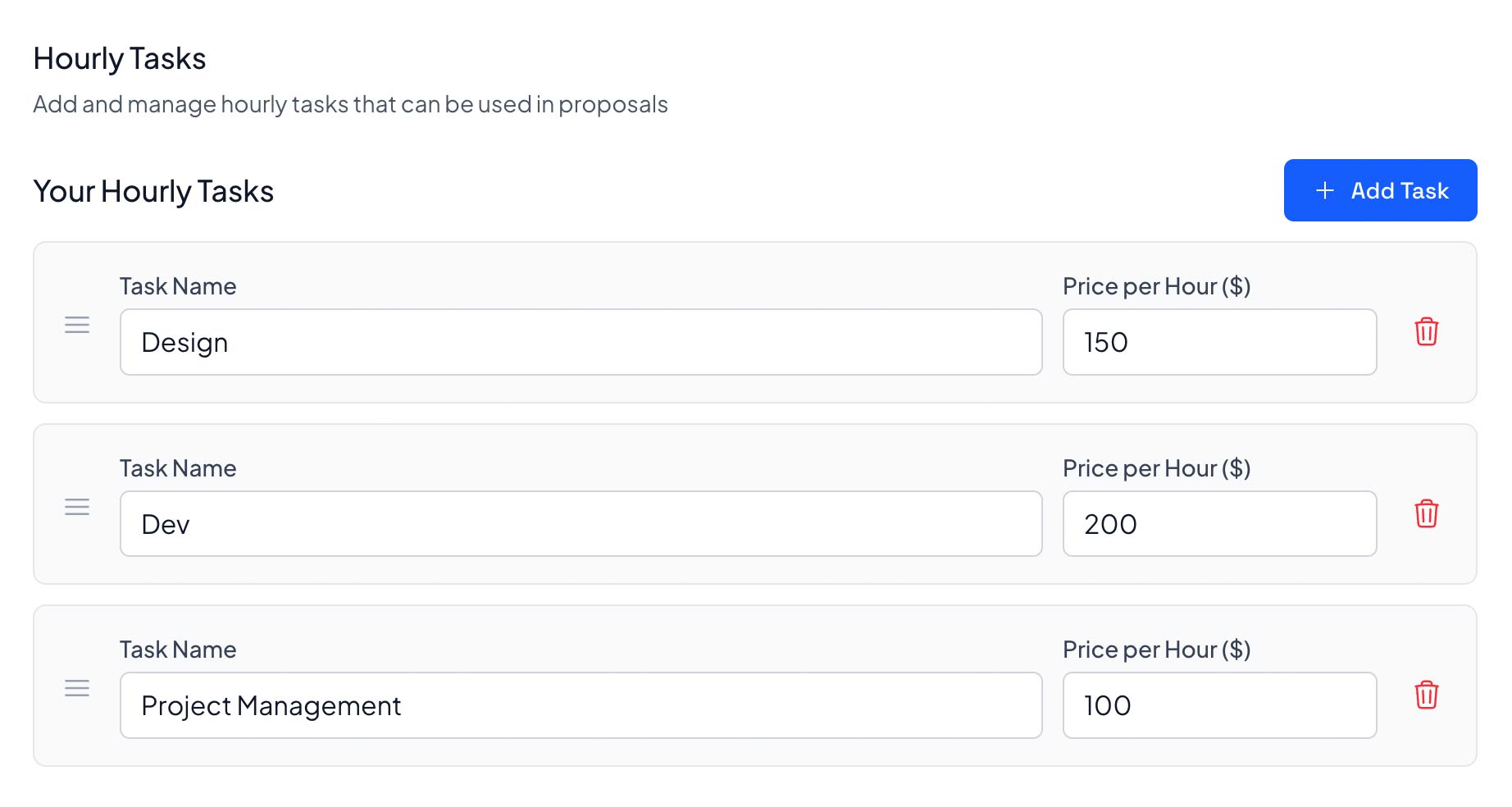Focus the Project Management name field
Viewport: 1512px width, 807px height.
[x=581, y=705]
